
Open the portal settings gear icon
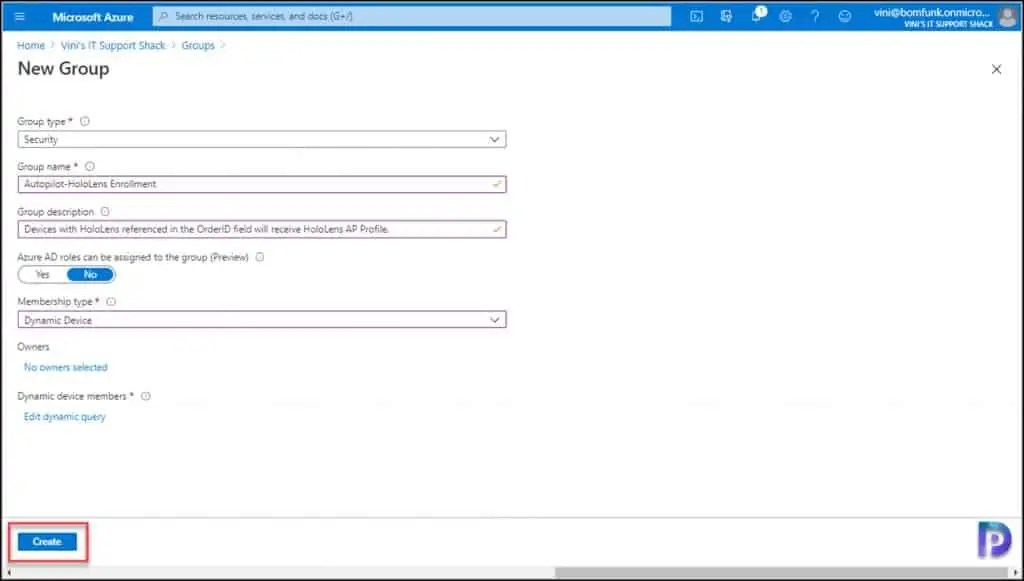pyautogui.click(x=784, y=15)
